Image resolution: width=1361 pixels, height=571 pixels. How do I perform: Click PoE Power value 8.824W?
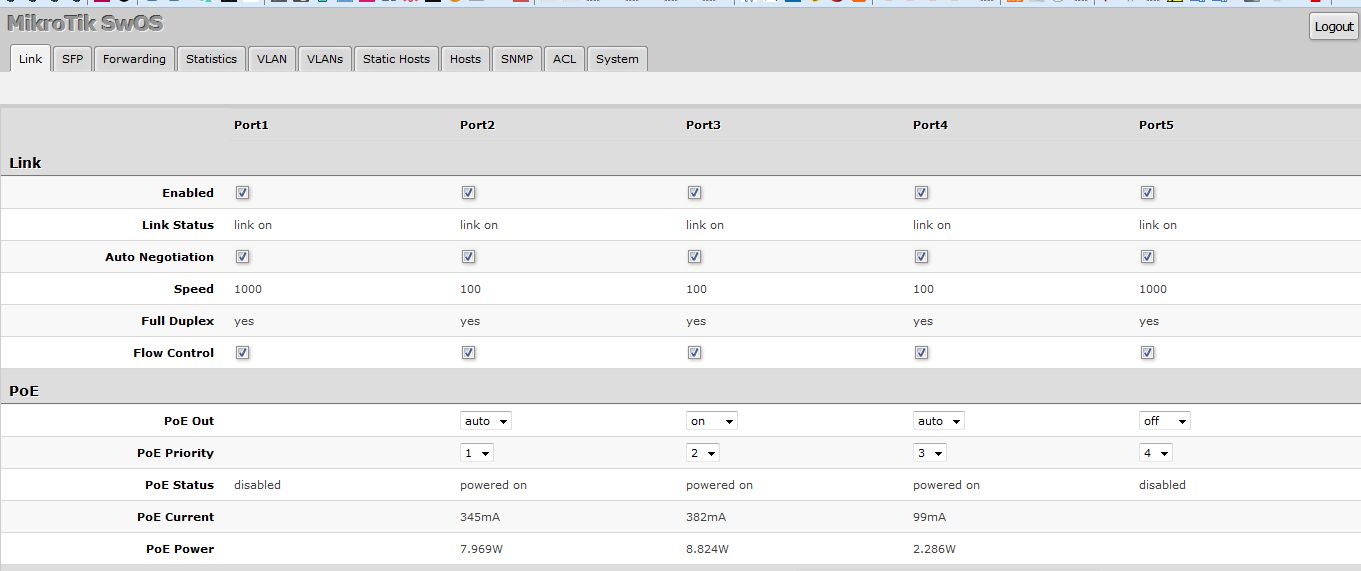[707, 549]
